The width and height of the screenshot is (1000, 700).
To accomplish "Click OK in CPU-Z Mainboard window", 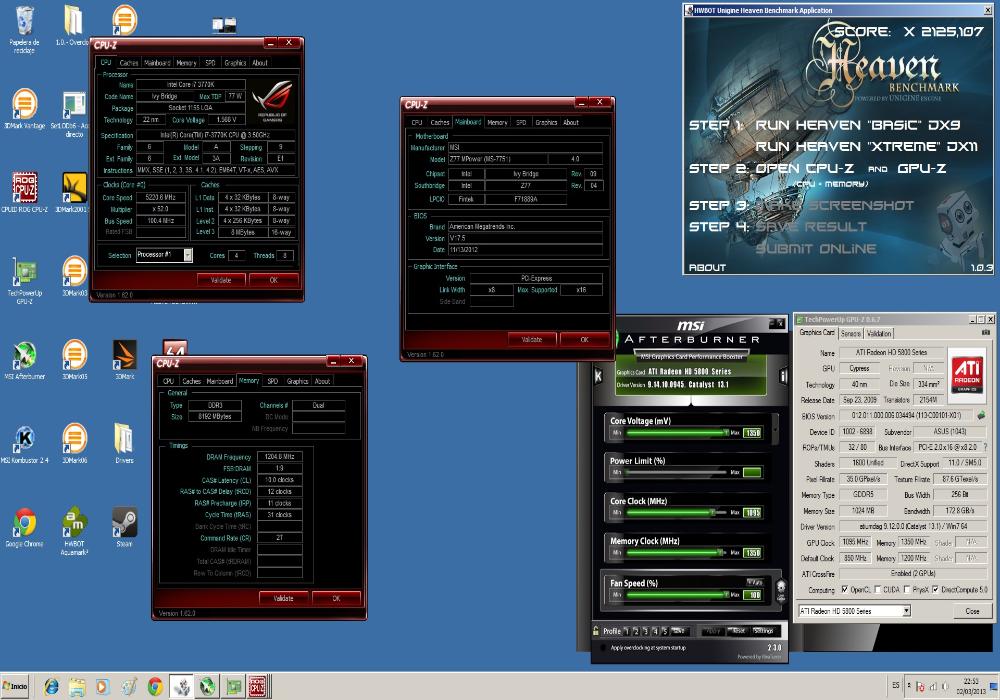I will pos(584,340).
